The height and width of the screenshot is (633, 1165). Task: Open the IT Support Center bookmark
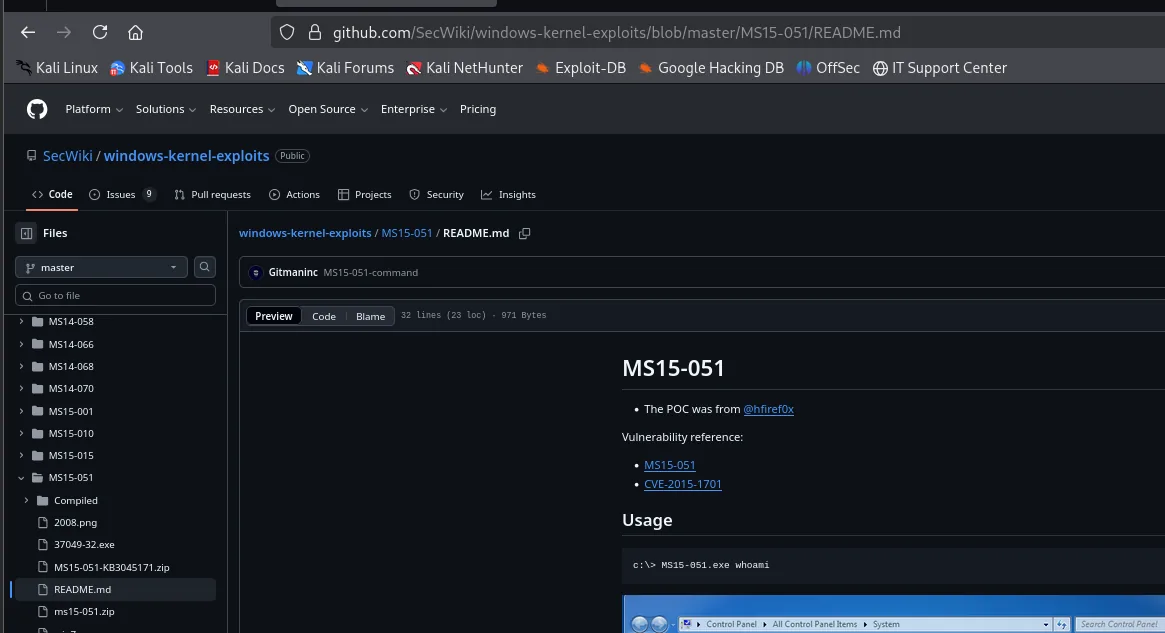click(x=940, y=68)
